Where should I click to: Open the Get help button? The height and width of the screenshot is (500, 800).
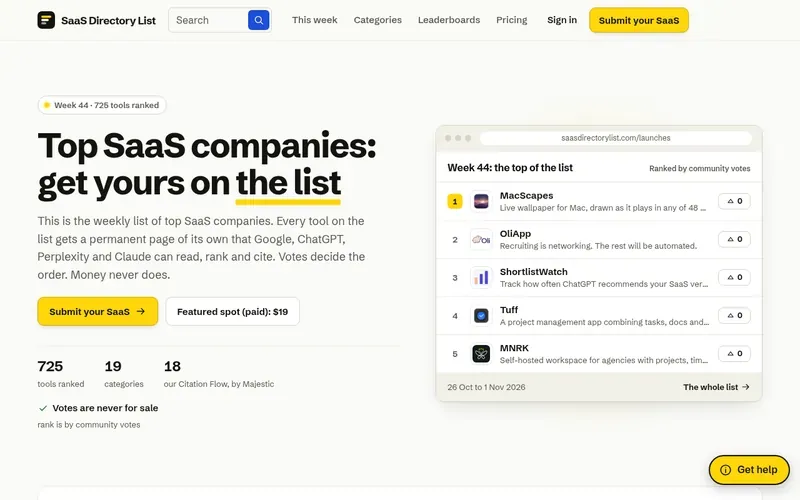749,470
